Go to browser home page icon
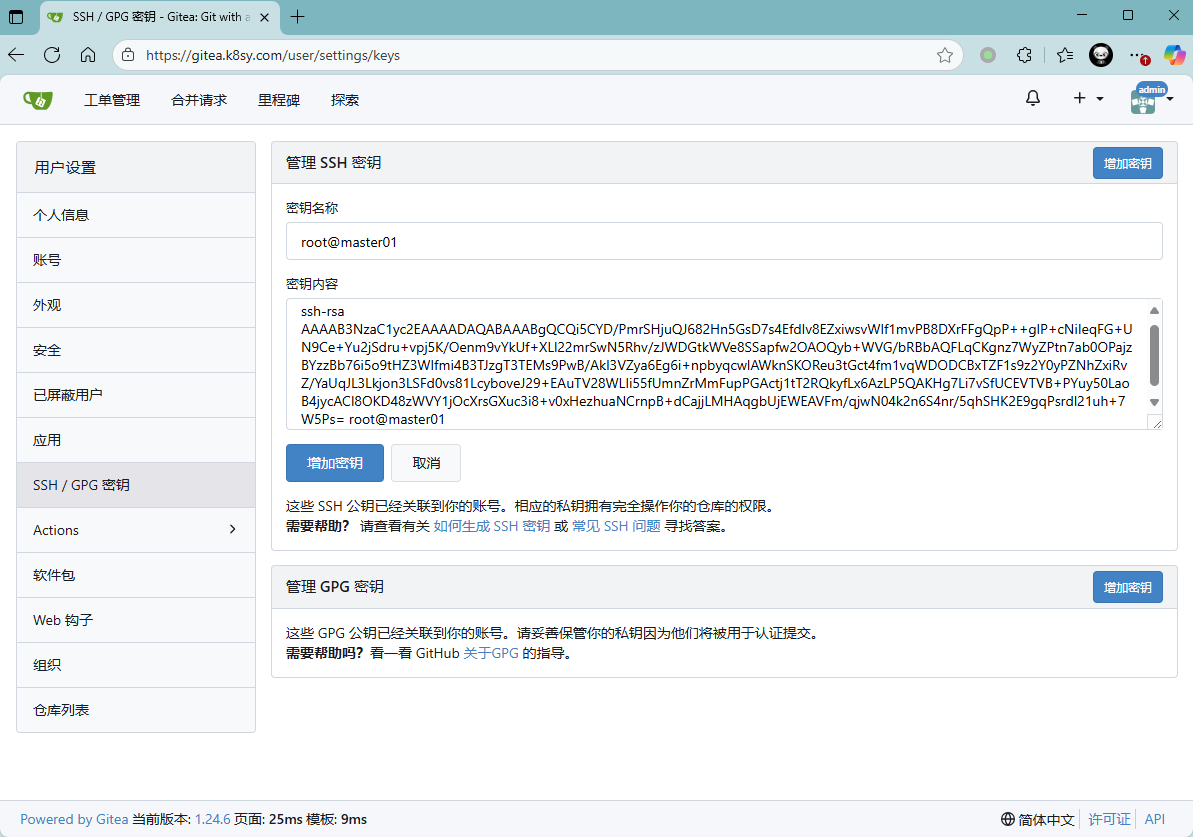 [x=88, y=55]
